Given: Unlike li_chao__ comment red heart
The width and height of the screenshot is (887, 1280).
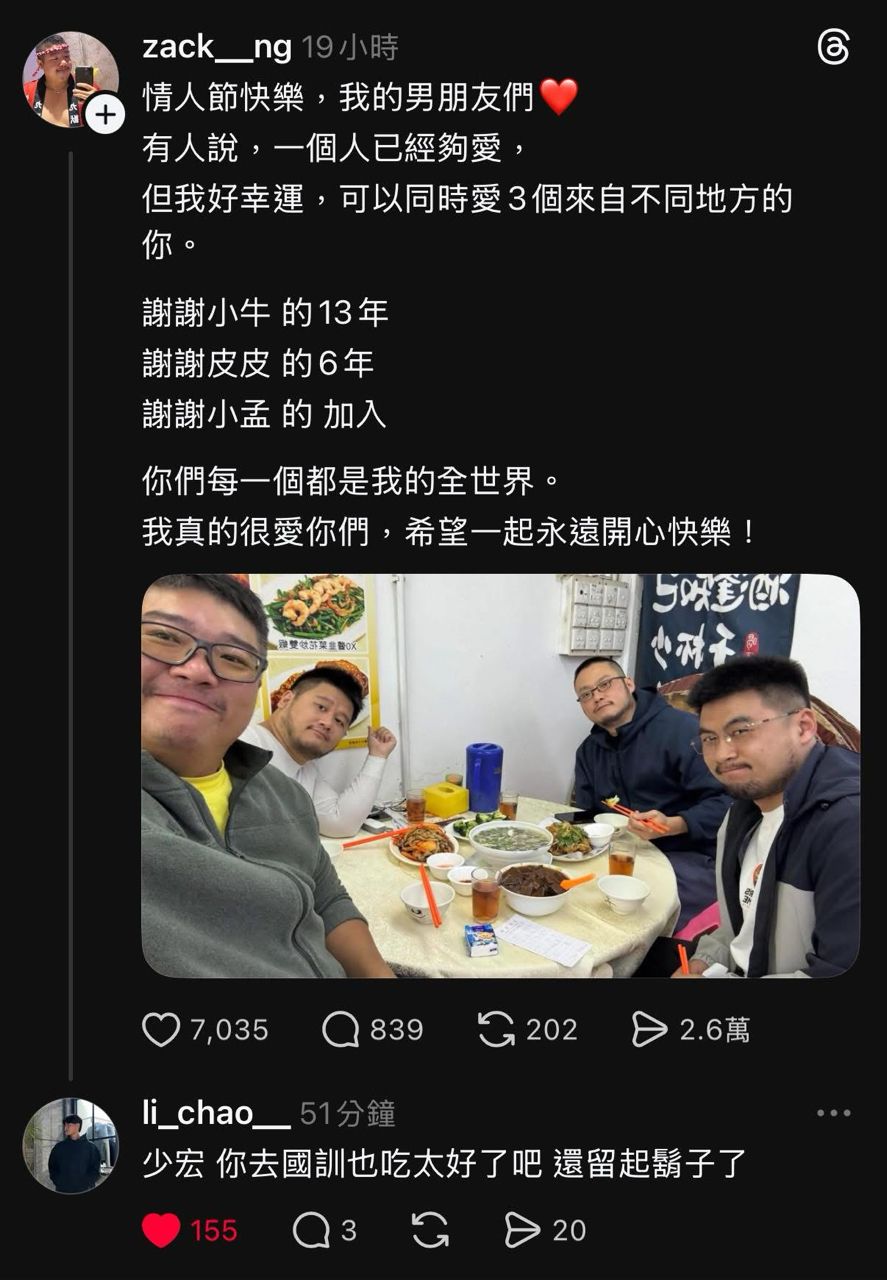Looking at the screenshot, I should tap(161, 1230).
